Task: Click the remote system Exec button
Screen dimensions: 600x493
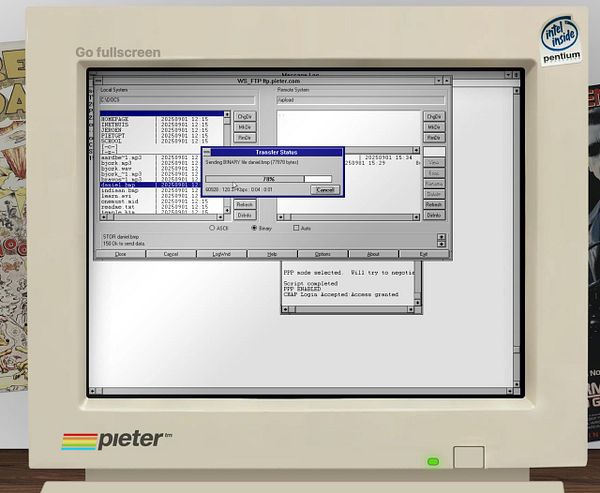Action: (x=434, y=173)
